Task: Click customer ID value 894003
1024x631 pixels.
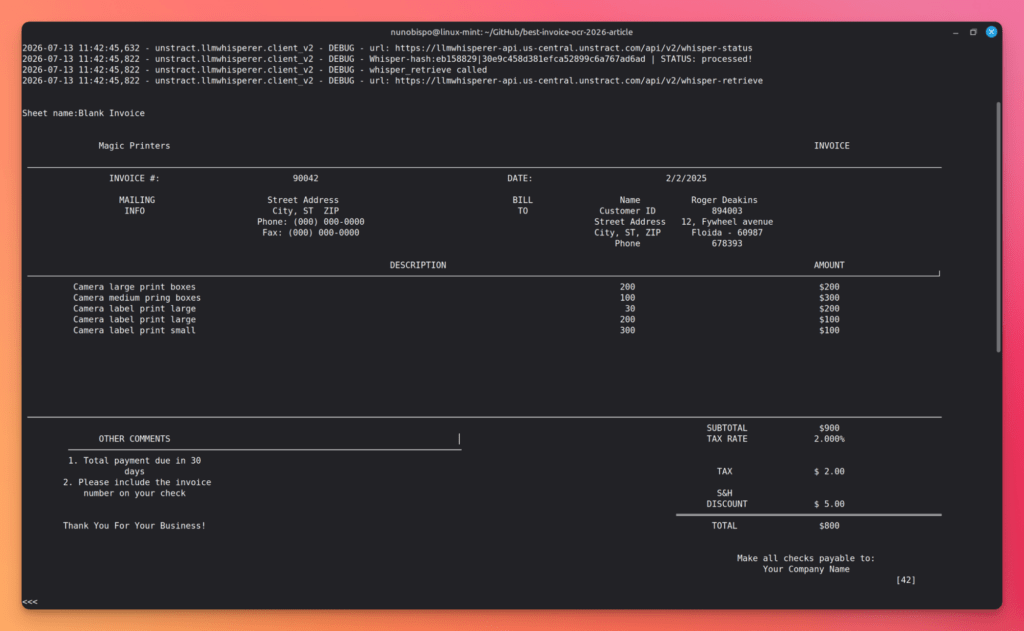Action: tap(727, 211)
